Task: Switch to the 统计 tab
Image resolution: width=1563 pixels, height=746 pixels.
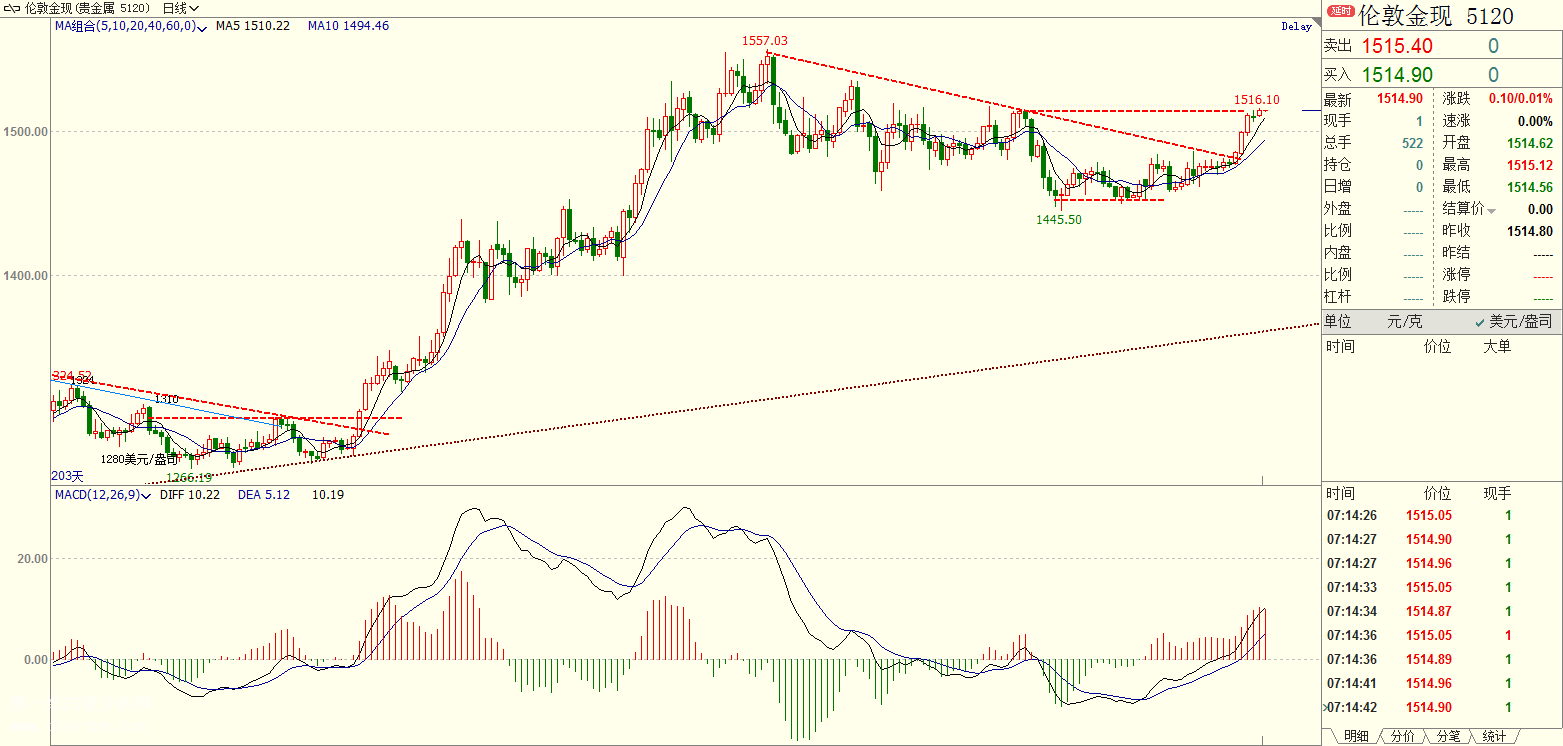Action: tap(1494, 736)
